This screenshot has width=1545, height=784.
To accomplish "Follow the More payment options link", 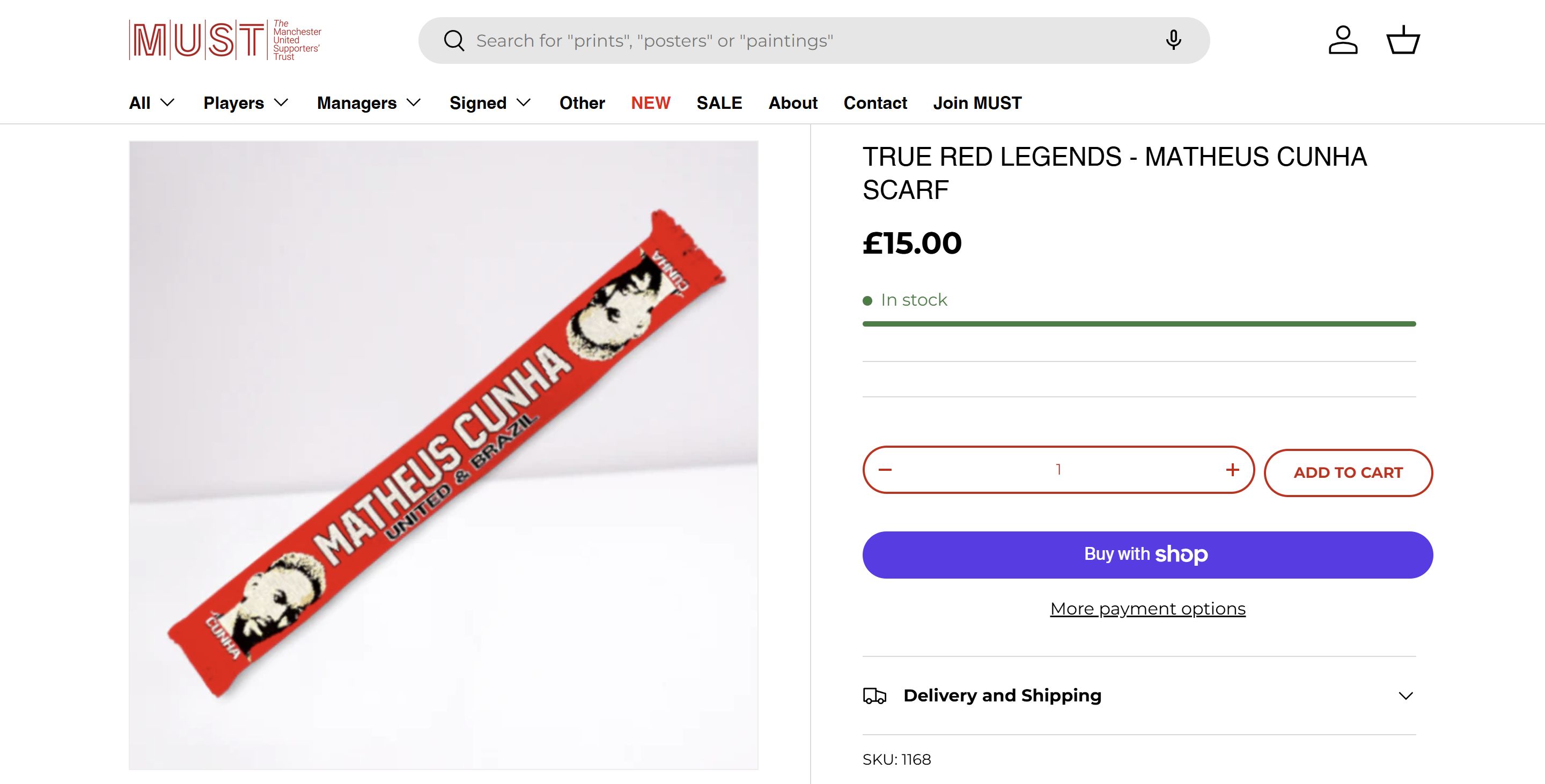I will tap(1147, 609).
